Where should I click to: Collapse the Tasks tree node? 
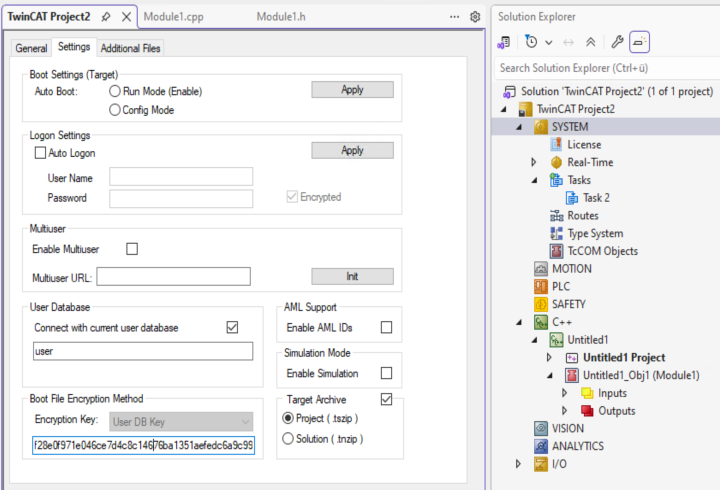[x=534, y=180]
